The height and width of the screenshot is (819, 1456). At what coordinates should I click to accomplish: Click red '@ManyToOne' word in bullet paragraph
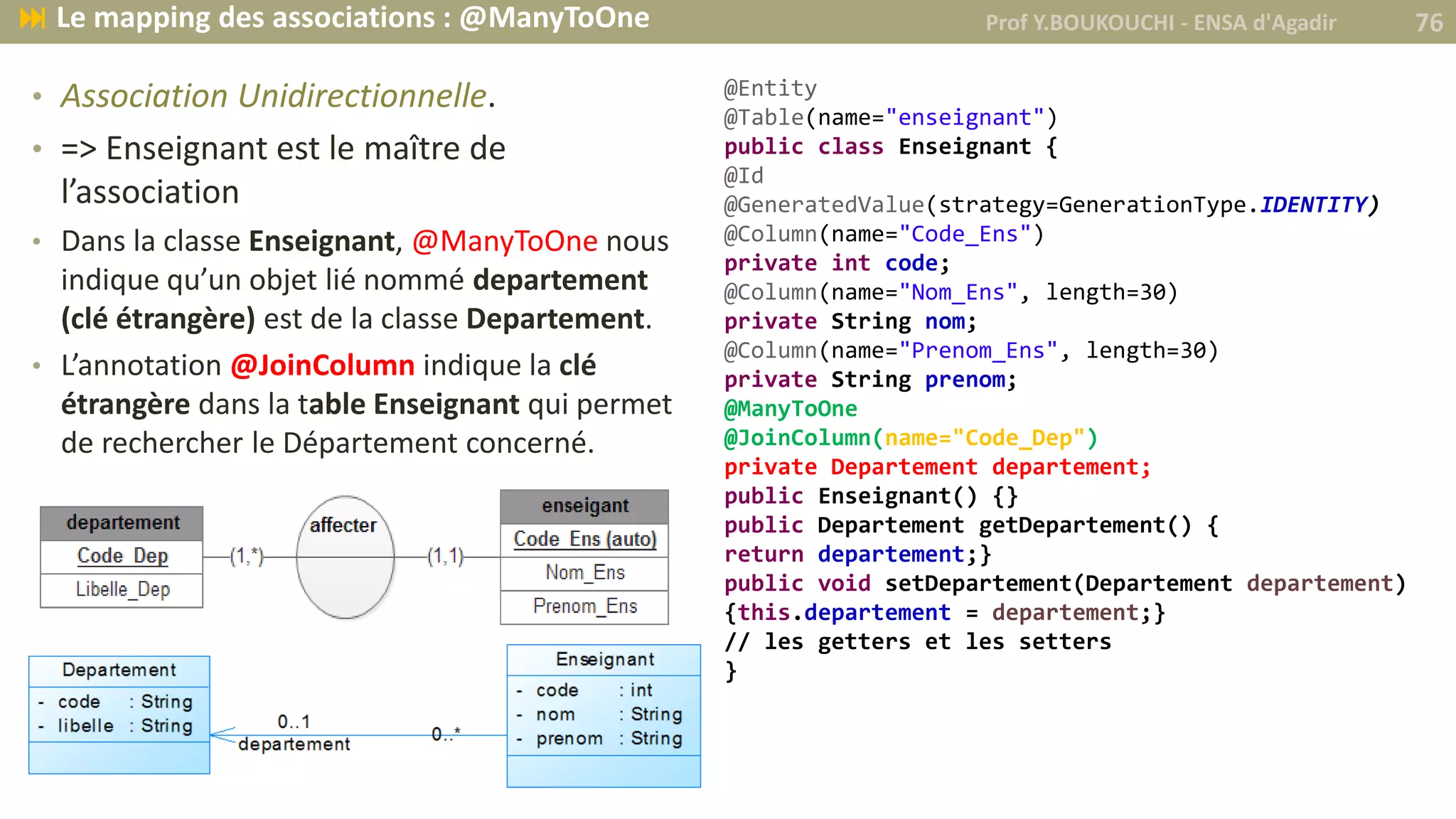505,241
